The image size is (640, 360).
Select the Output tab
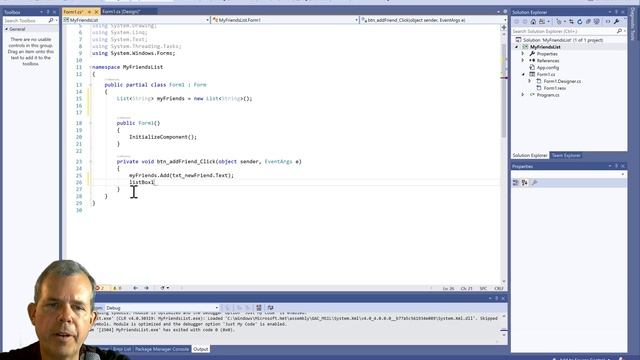click(200, 349)
